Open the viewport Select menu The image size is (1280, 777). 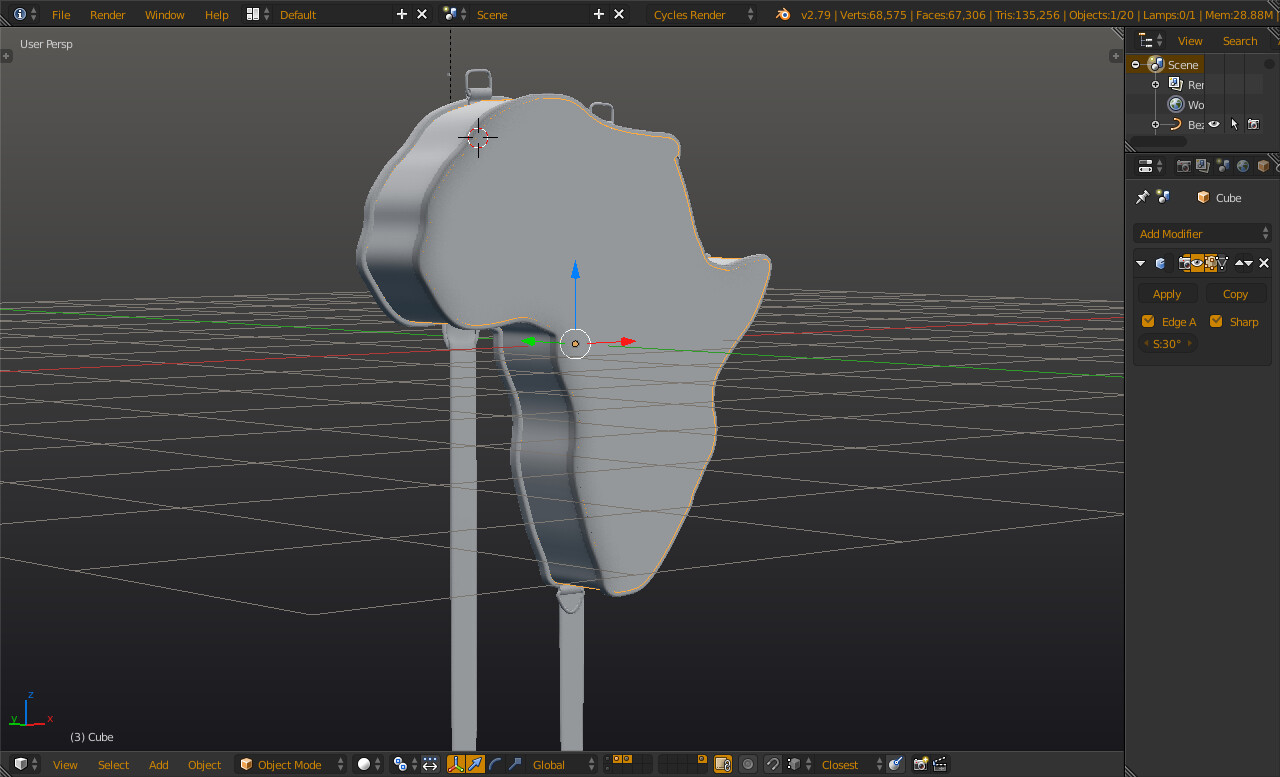(x=113, y=764)
